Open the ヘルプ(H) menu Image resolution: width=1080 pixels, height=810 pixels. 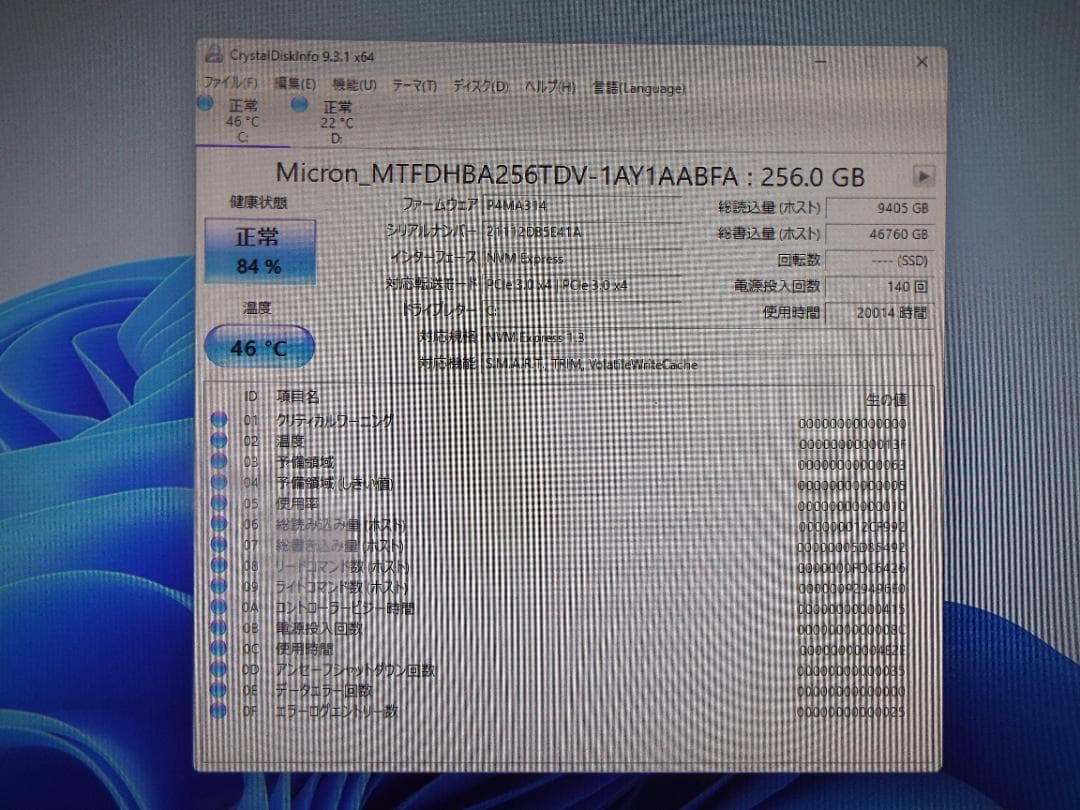pos(550,87)
